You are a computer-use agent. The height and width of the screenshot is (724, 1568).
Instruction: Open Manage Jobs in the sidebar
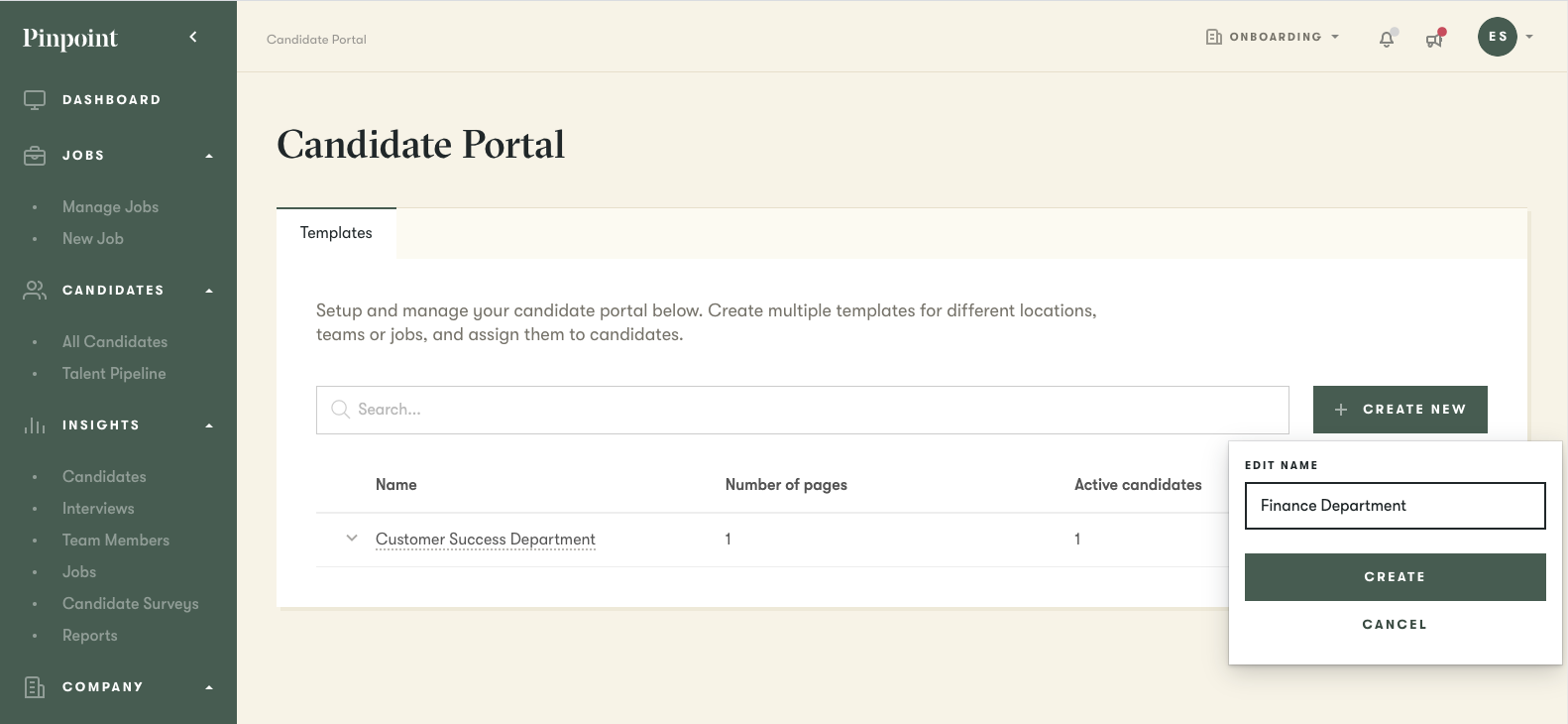coord(110,207)
